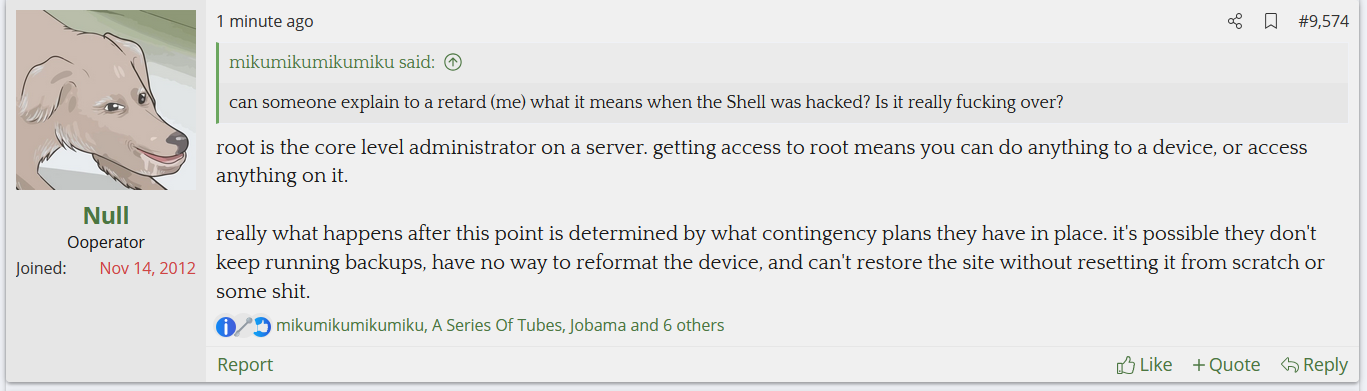Like this post by Null

(1144, 365)
